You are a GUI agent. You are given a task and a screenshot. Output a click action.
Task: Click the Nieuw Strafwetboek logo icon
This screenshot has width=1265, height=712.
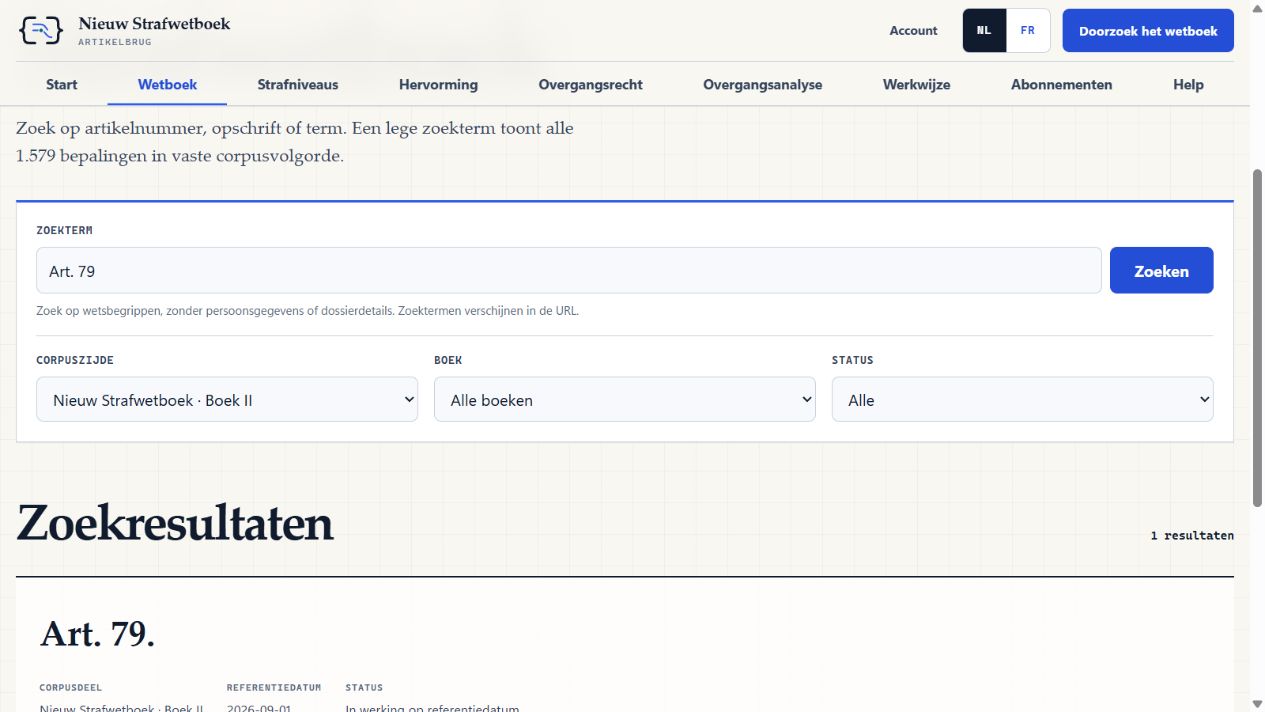click(41, 30)
